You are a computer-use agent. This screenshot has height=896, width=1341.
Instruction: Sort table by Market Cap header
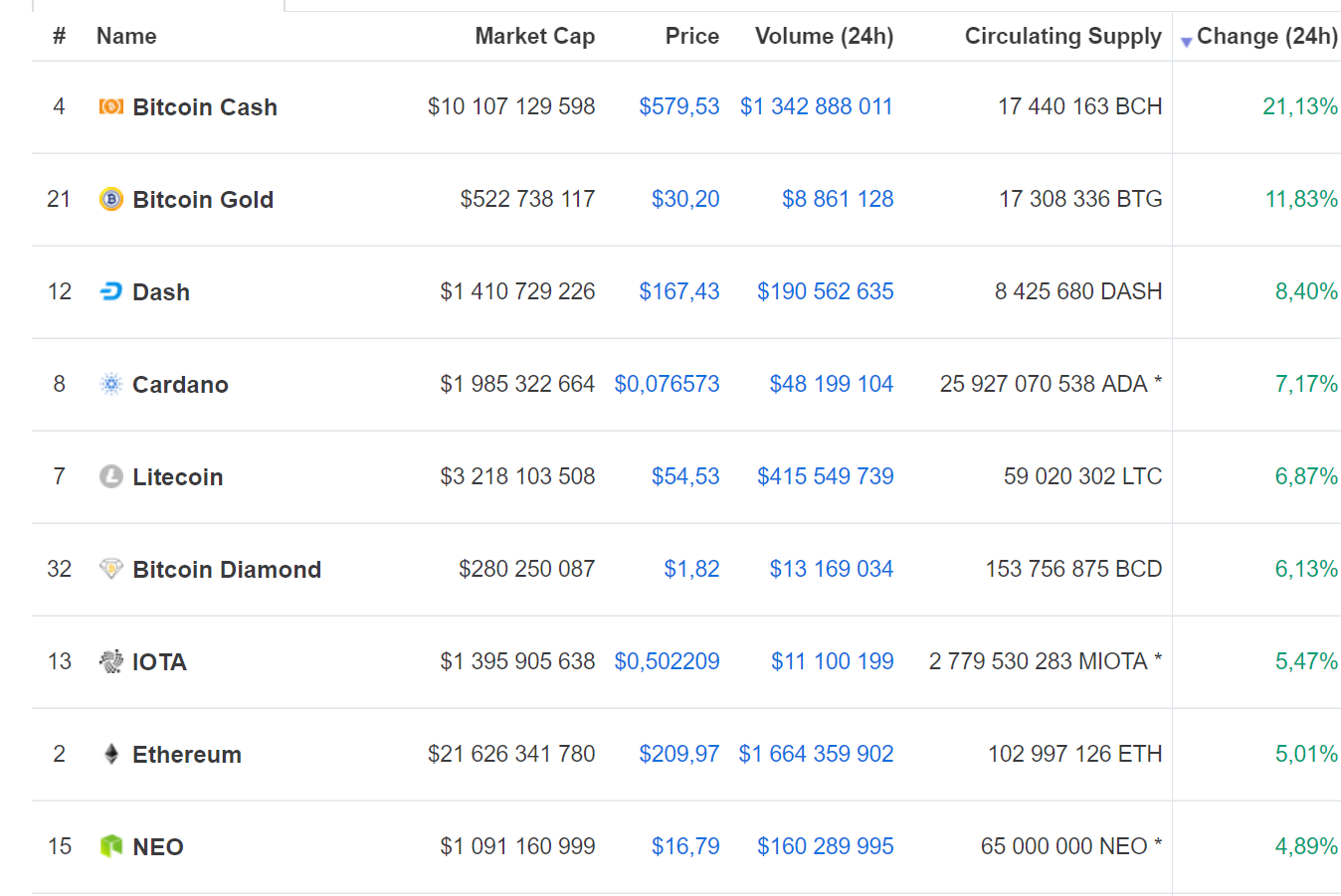click(535, 36)
